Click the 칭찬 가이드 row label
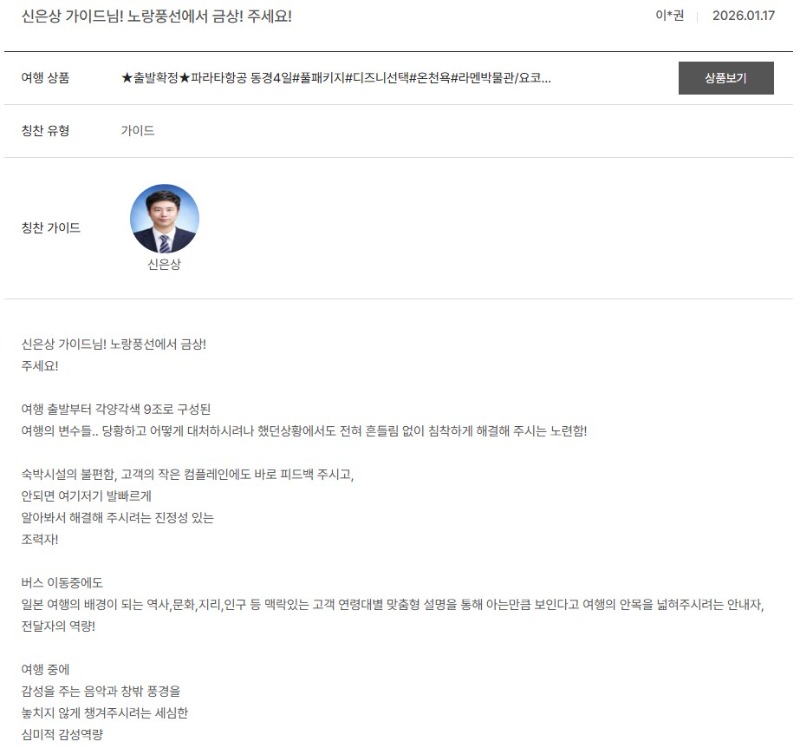Image resolution: width=800 pixels, height=748 pixels. (x=51, y=228)
